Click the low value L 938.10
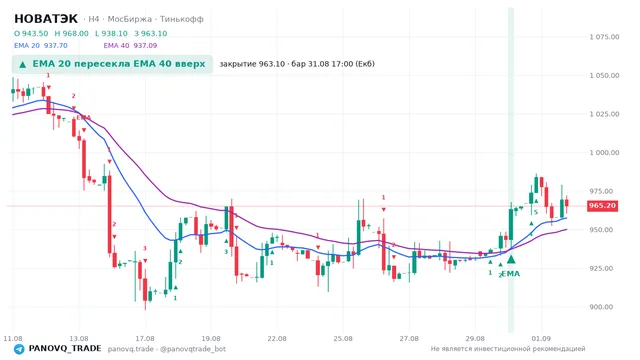 pyautogui.click(x=111, y=33)
